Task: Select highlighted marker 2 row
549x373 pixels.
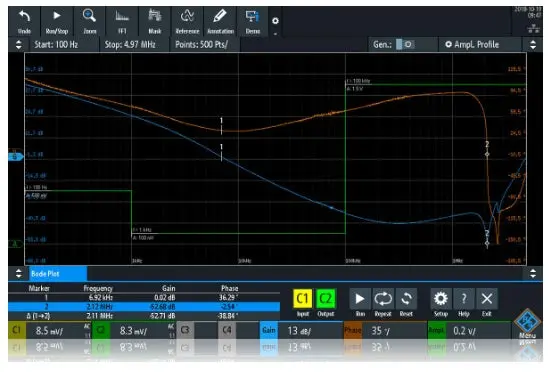Action: coord(144,307)
